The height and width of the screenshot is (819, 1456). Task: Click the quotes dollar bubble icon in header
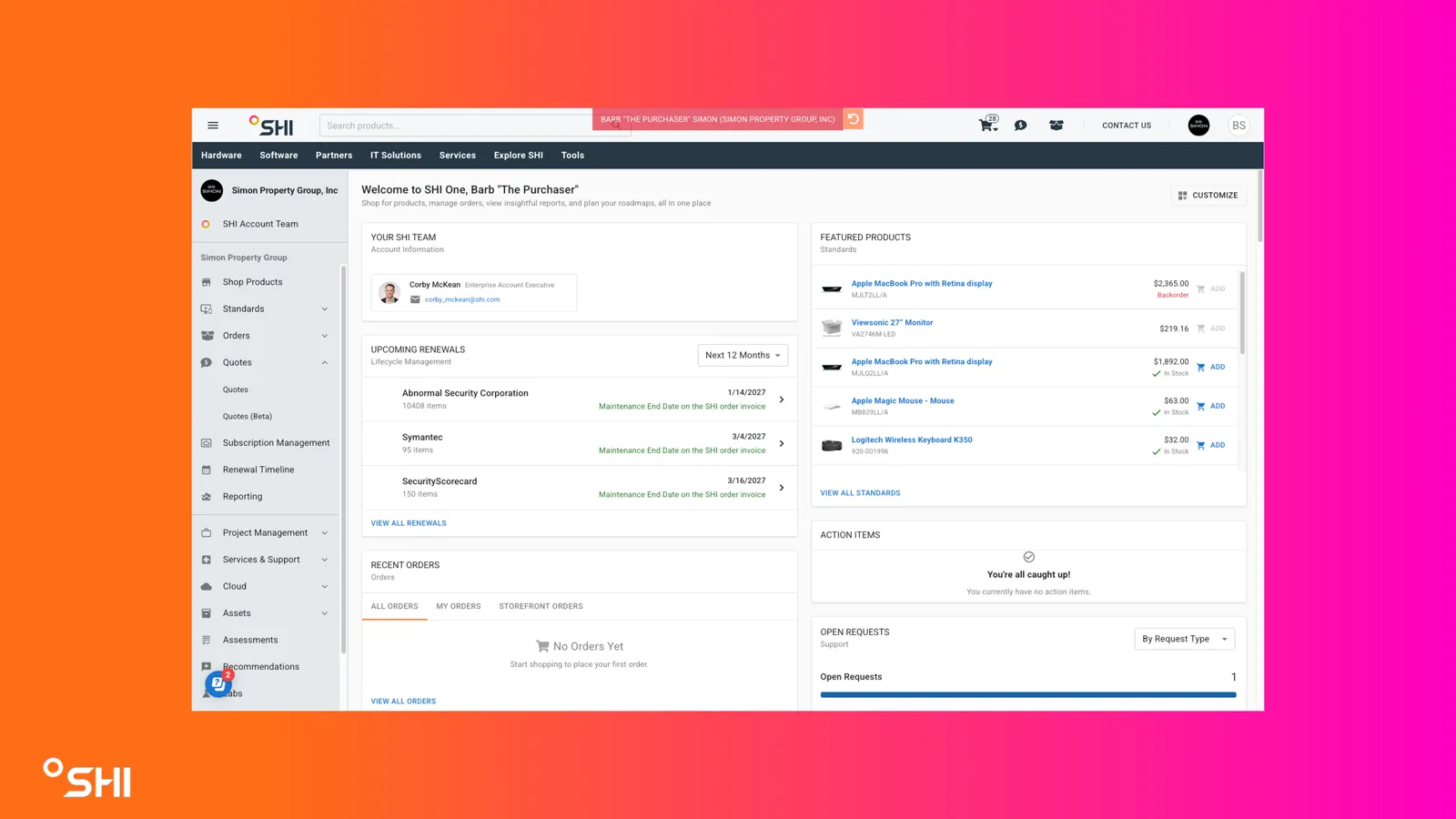coord(1021,126)
